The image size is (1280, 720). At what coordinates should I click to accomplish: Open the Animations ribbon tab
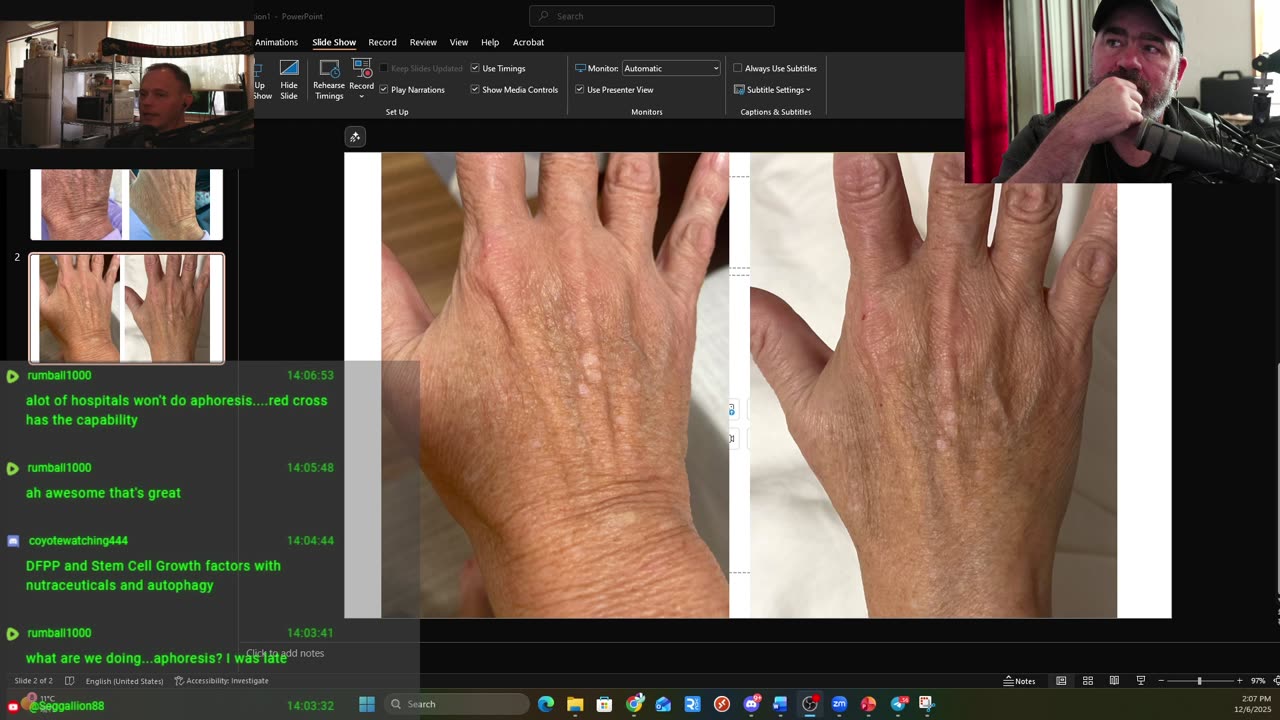click(x=276, y=42)
